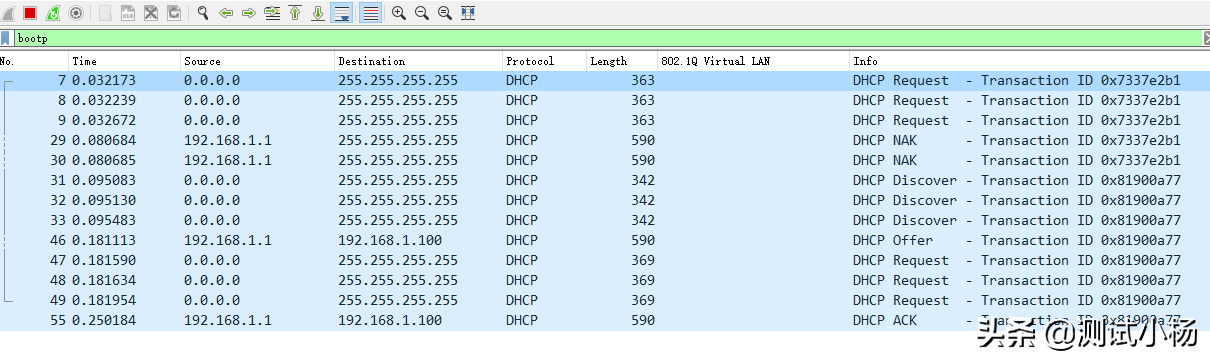Restart the current capture

tap(53, 13)
